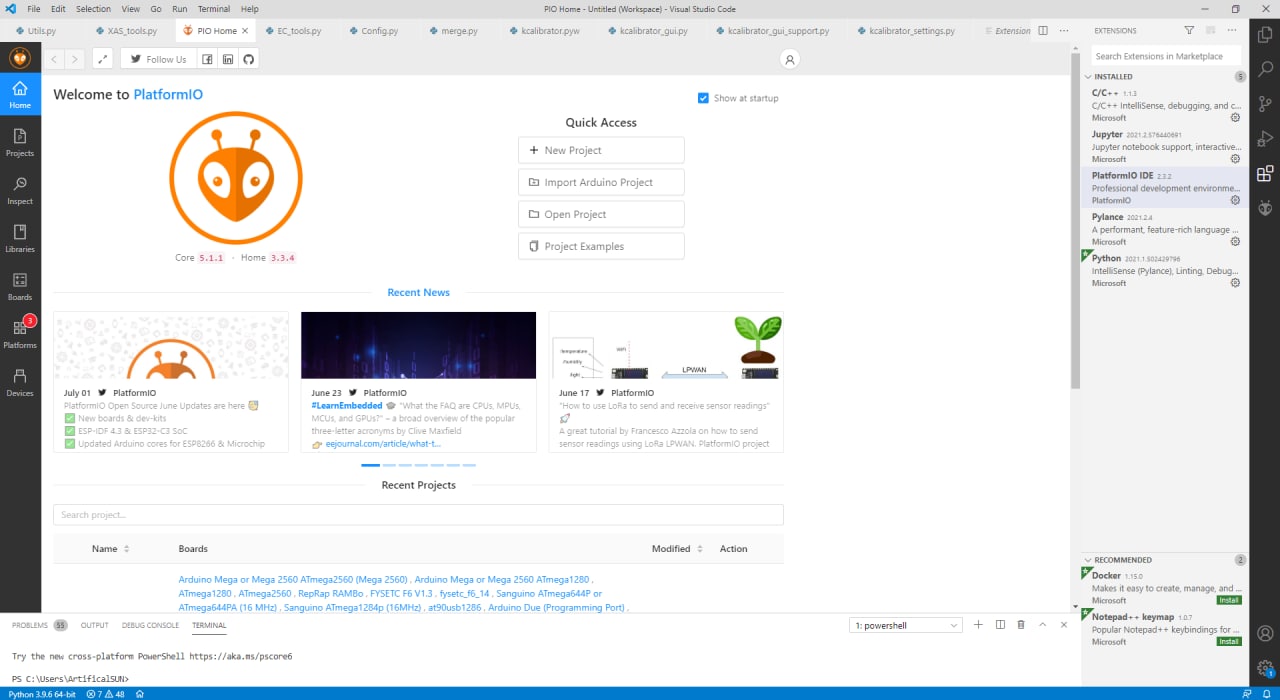The height and width of the screenshot is (700, 1280).
Task: Maximize the terminal panel with the chevron
Action: point(1042,625)
